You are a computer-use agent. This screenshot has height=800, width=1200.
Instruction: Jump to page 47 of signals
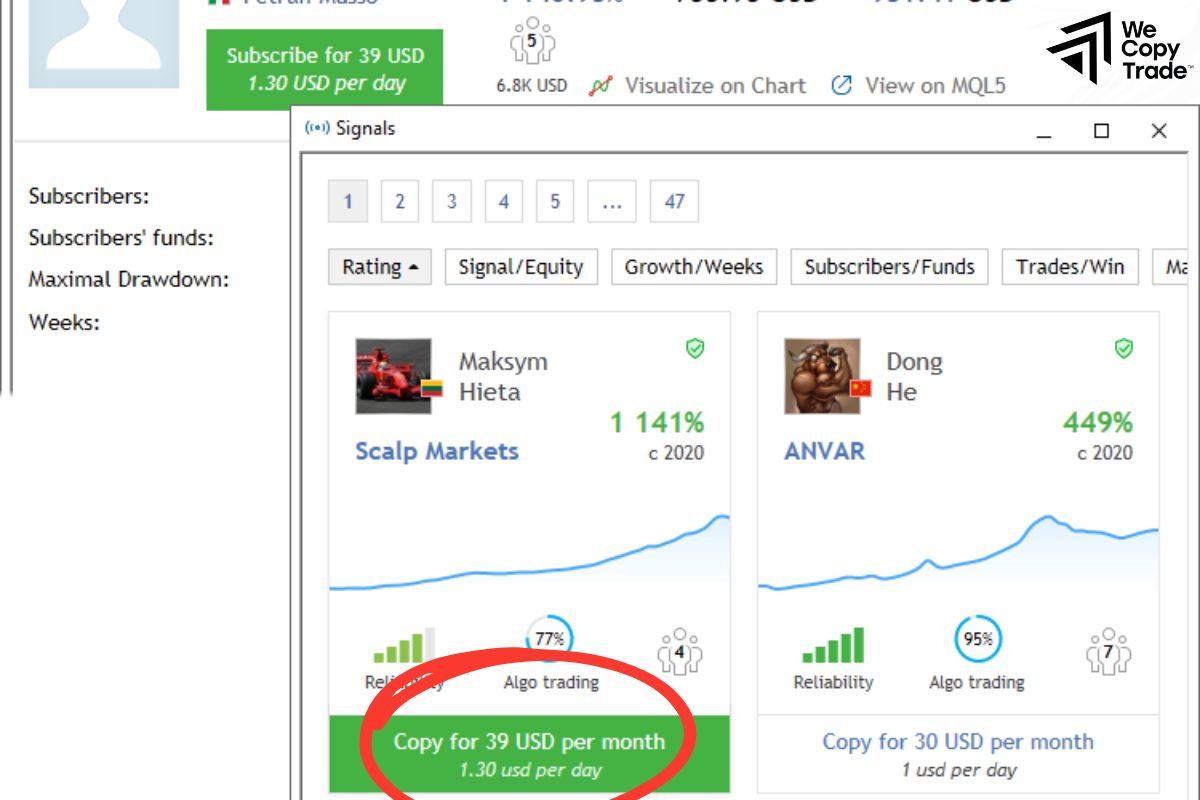[674, 202]
